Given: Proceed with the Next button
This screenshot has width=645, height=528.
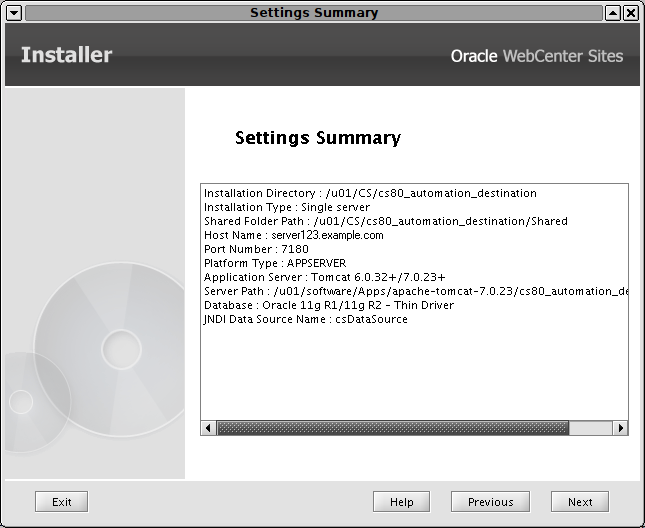Looking at the screenshot, I should click(580, 502).
